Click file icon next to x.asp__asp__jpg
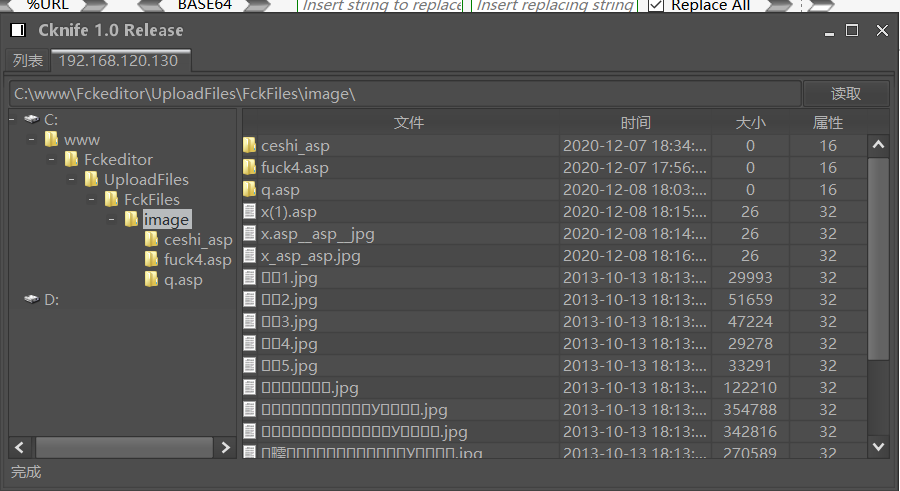The height and width of the screenshot is (491, 900). 250,233
